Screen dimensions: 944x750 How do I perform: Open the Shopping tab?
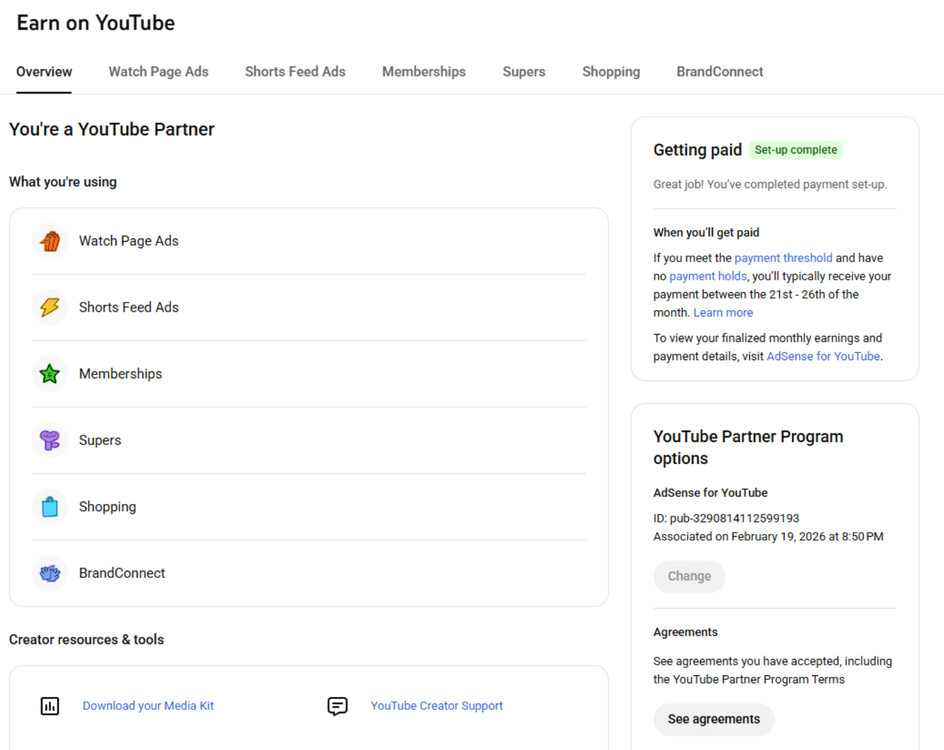coord(611,72)
